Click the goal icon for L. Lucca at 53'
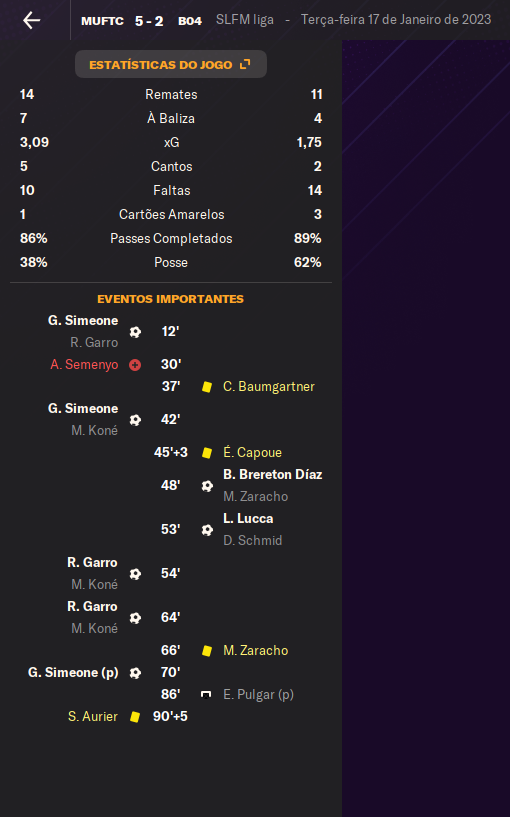This screenshot has height=817, width=510. pyautogui.click(x=207, y=529)
